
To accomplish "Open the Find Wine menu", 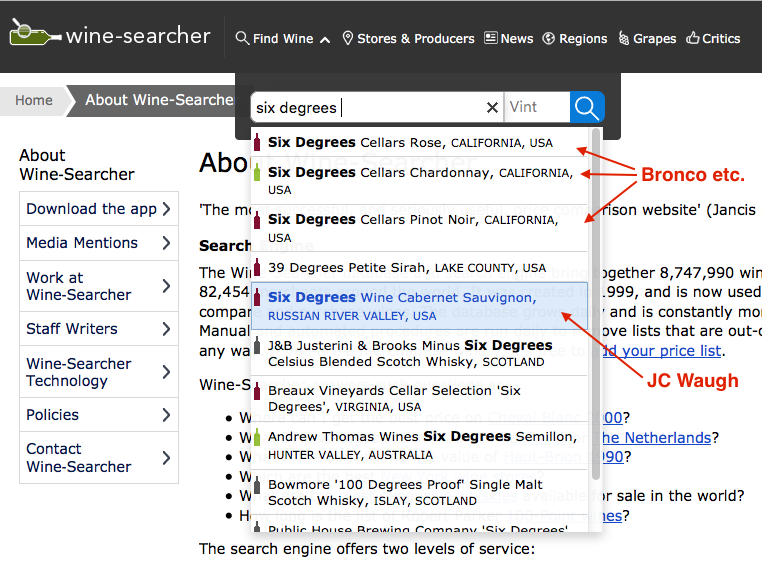I will (283, 38).
